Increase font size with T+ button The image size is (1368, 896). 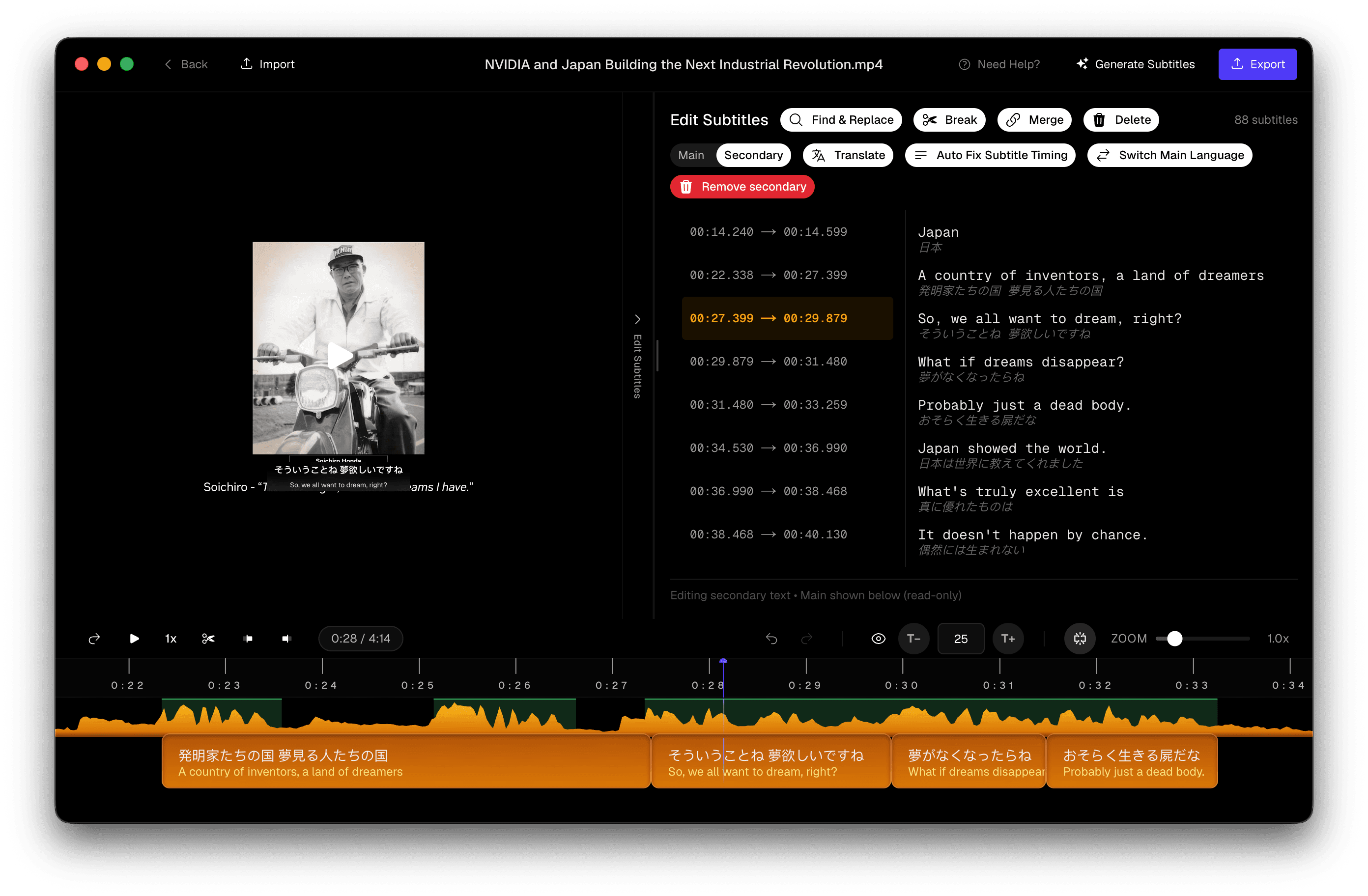(1008, 639)
